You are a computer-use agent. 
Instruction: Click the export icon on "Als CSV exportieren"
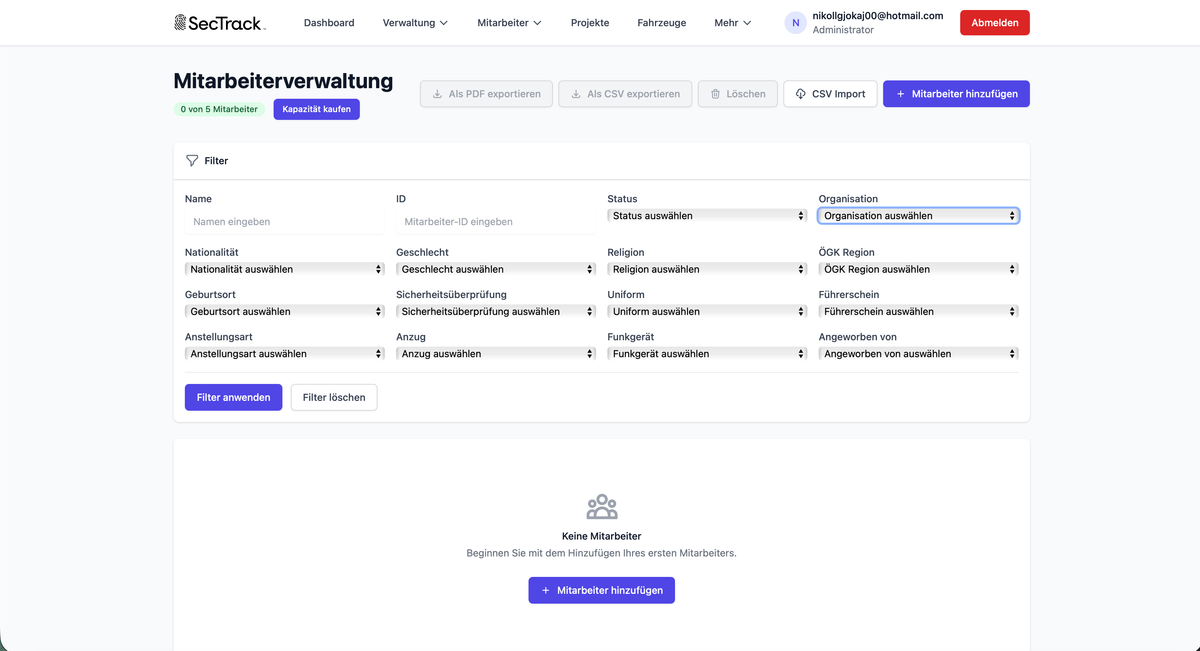pos(574,93)
